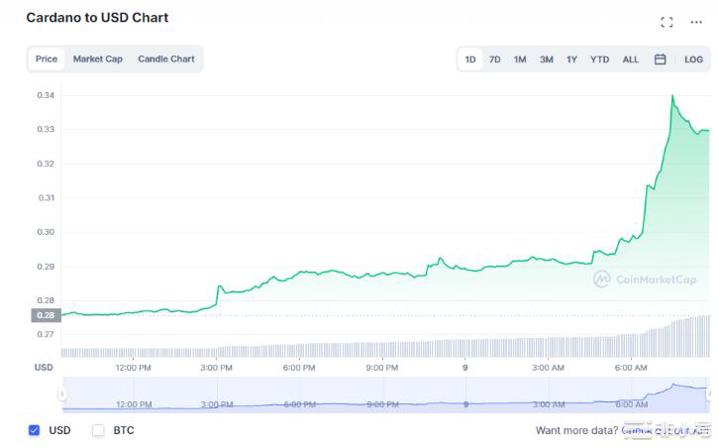719x448 pixels.
Task: Switch to the Candle Chart tab
Action: (x=166, y=59)
